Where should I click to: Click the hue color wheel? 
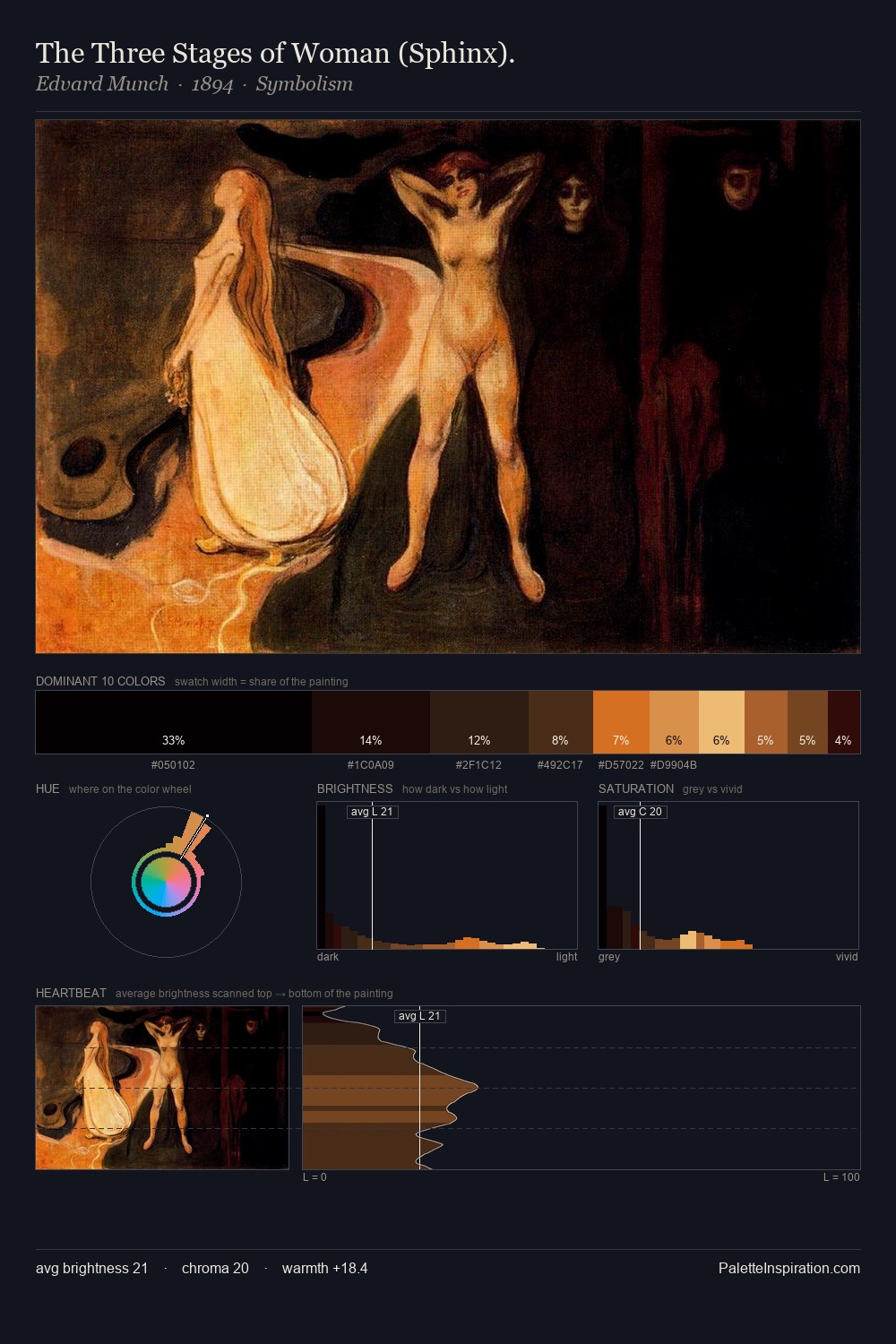tap(166, 883)
